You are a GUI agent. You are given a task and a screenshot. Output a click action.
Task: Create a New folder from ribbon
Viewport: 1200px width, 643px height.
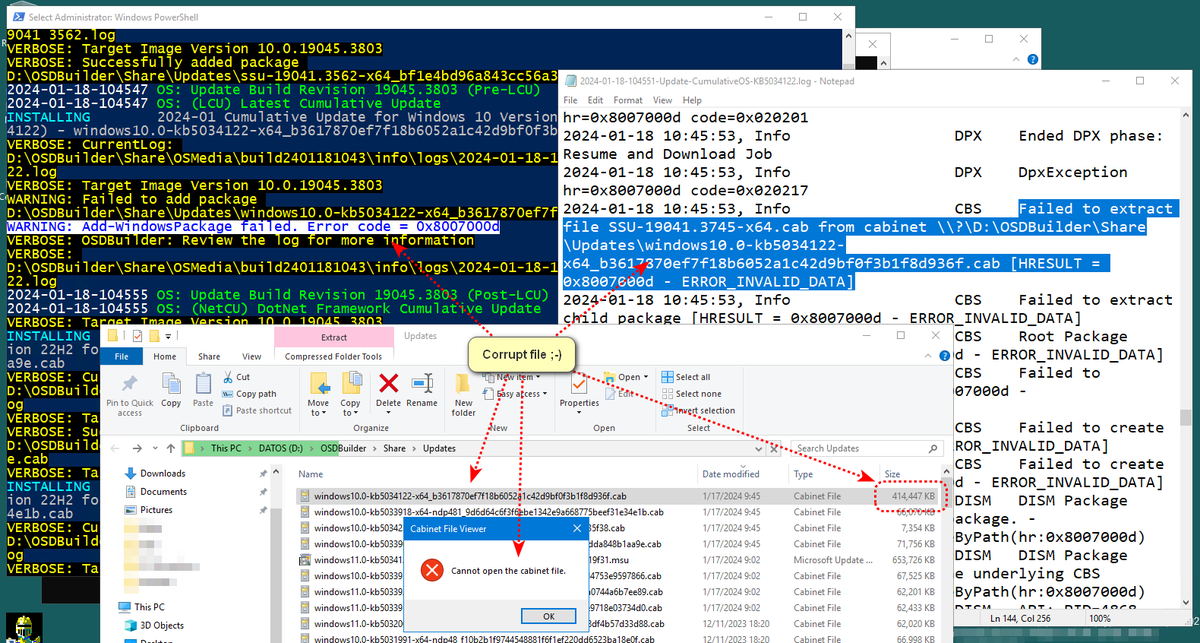[x=464, y=392]
